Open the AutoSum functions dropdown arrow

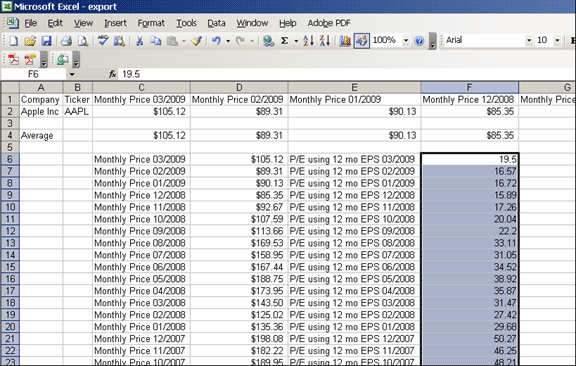296,41
